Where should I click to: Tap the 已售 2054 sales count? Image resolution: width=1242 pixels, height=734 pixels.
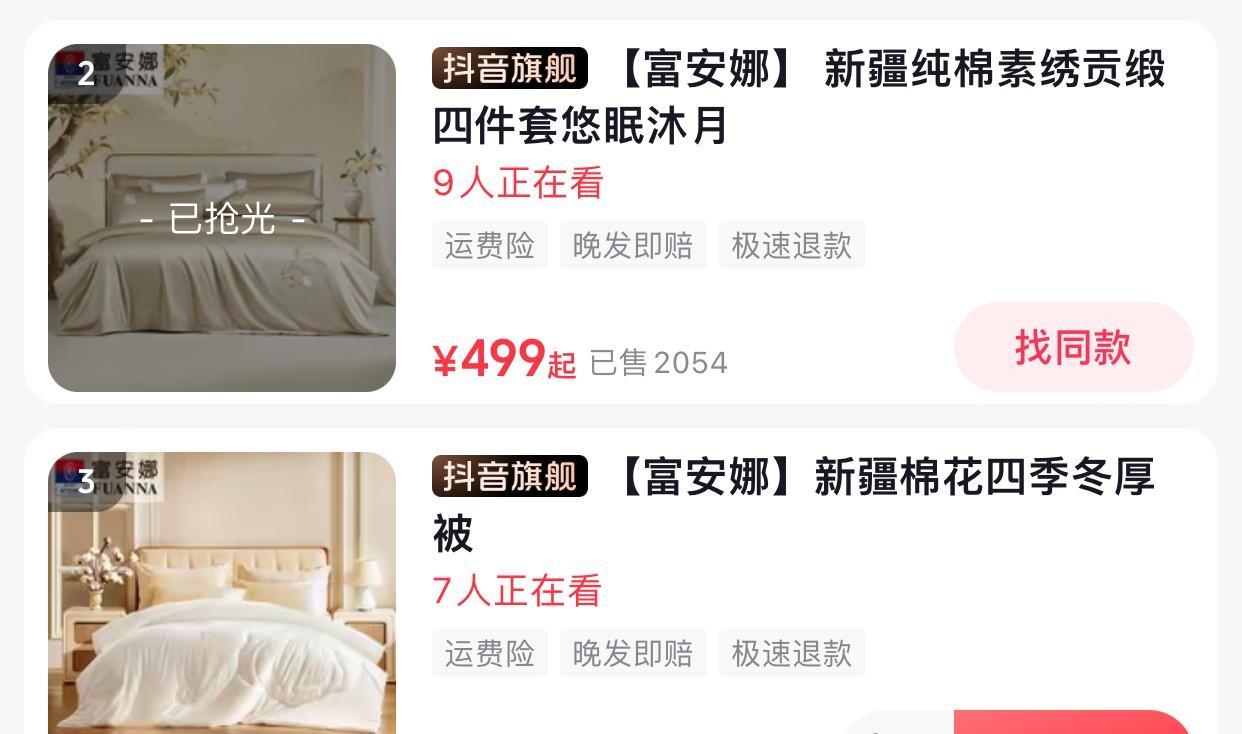point(658,362)
